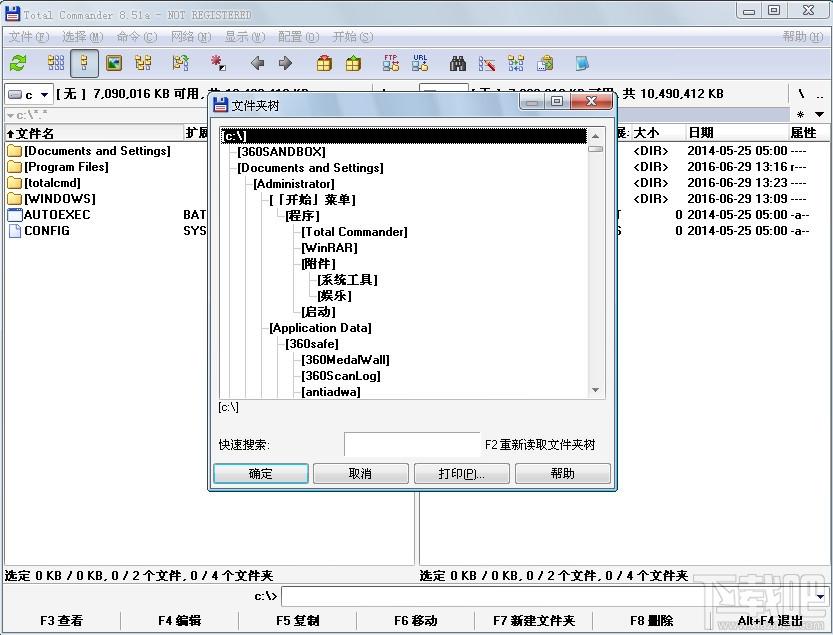Screen dimensions: 833x635
Task: Sort right panel by 日期 column header
Action: 736,133
